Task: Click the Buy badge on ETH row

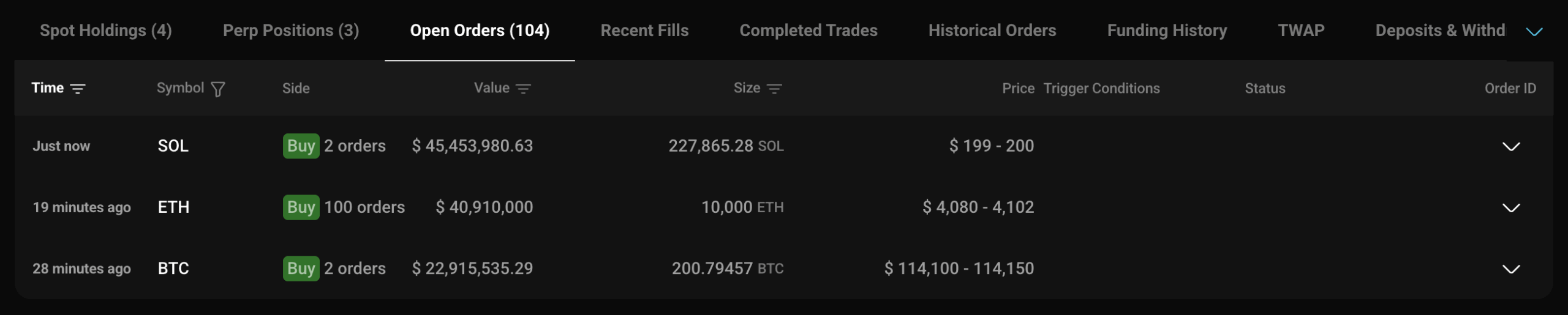Action: click(x=301, y=207)
